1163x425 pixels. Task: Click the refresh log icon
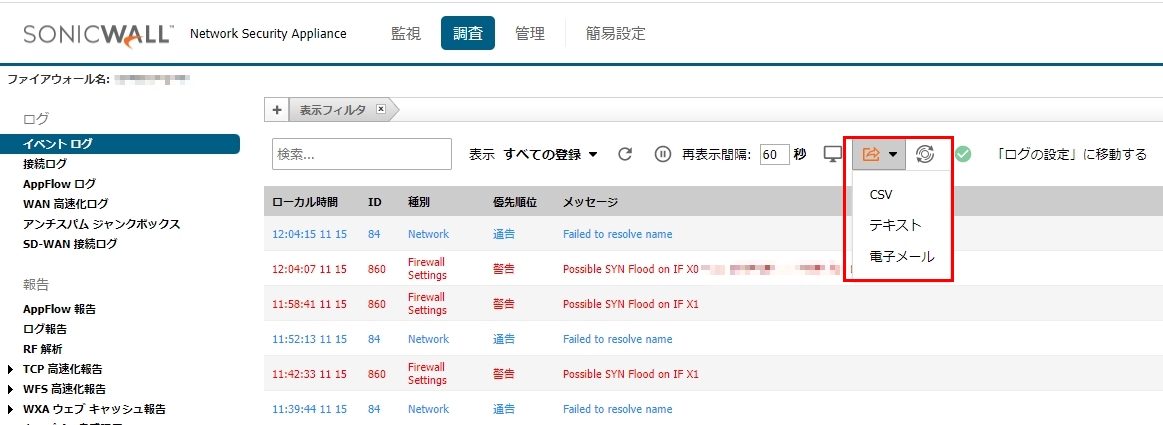[x=625, y=154]
